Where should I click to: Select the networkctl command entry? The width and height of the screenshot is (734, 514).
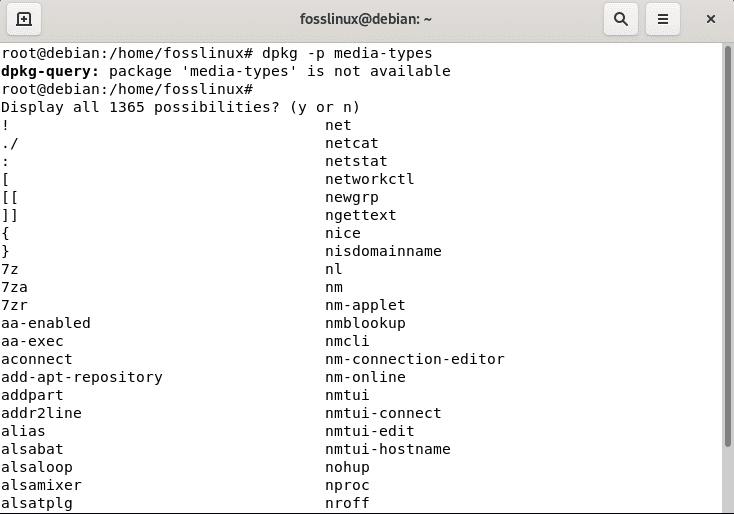370,179
